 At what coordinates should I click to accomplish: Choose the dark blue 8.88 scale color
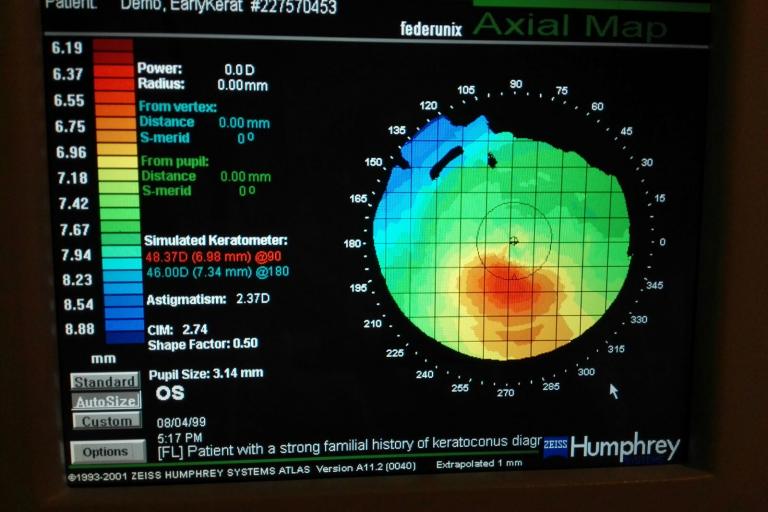point(112,329)
